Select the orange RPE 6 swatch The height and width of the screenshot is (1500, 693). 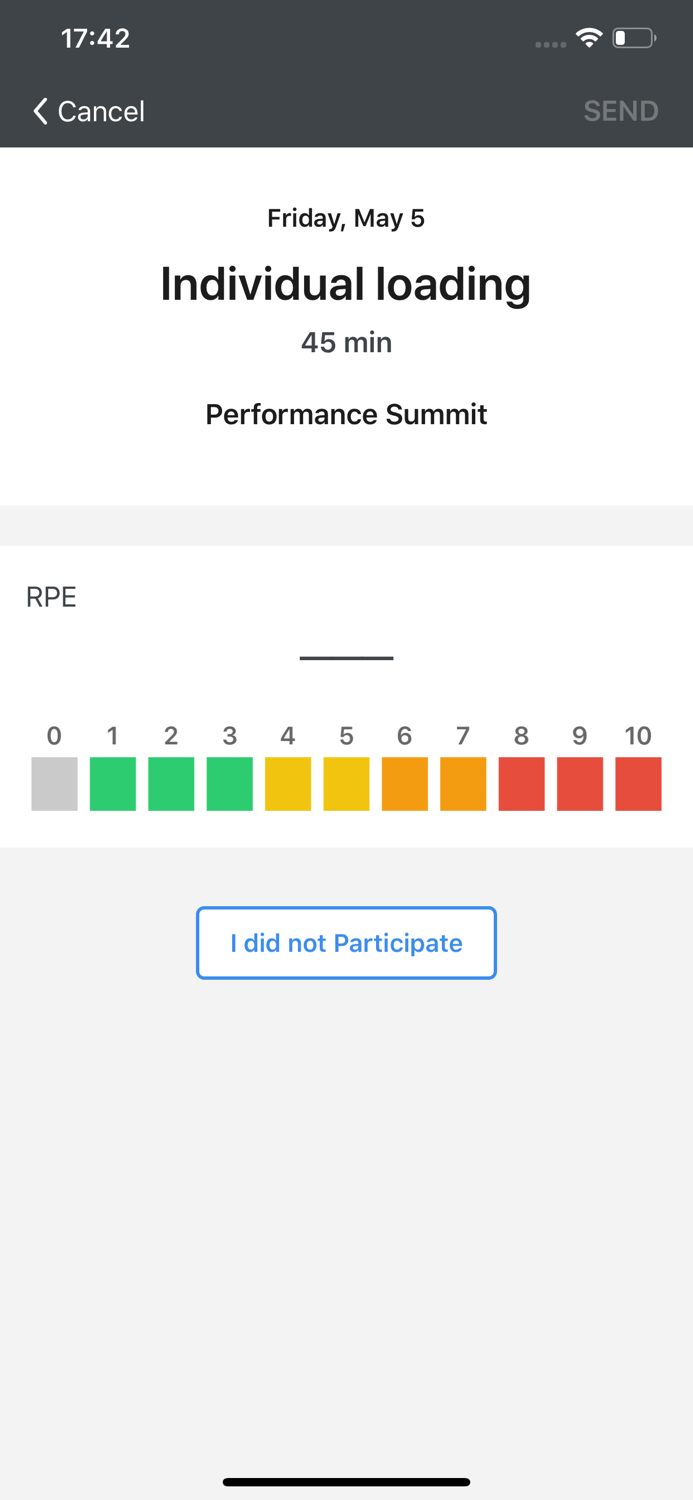404,783
